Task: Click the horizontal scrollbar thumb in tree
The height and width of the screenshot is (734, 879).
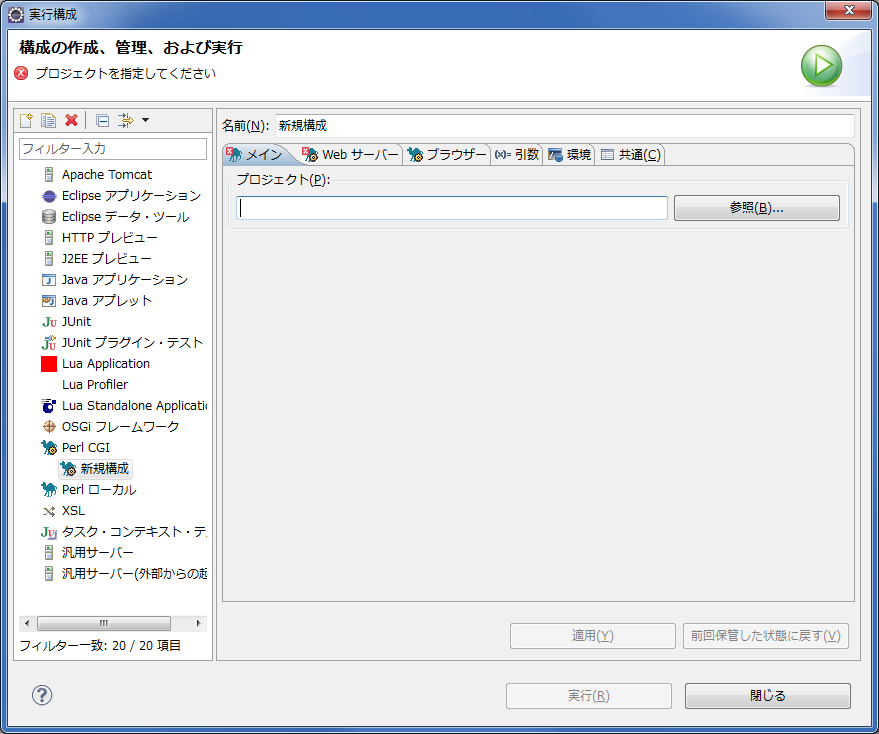Action: [104, 624]
